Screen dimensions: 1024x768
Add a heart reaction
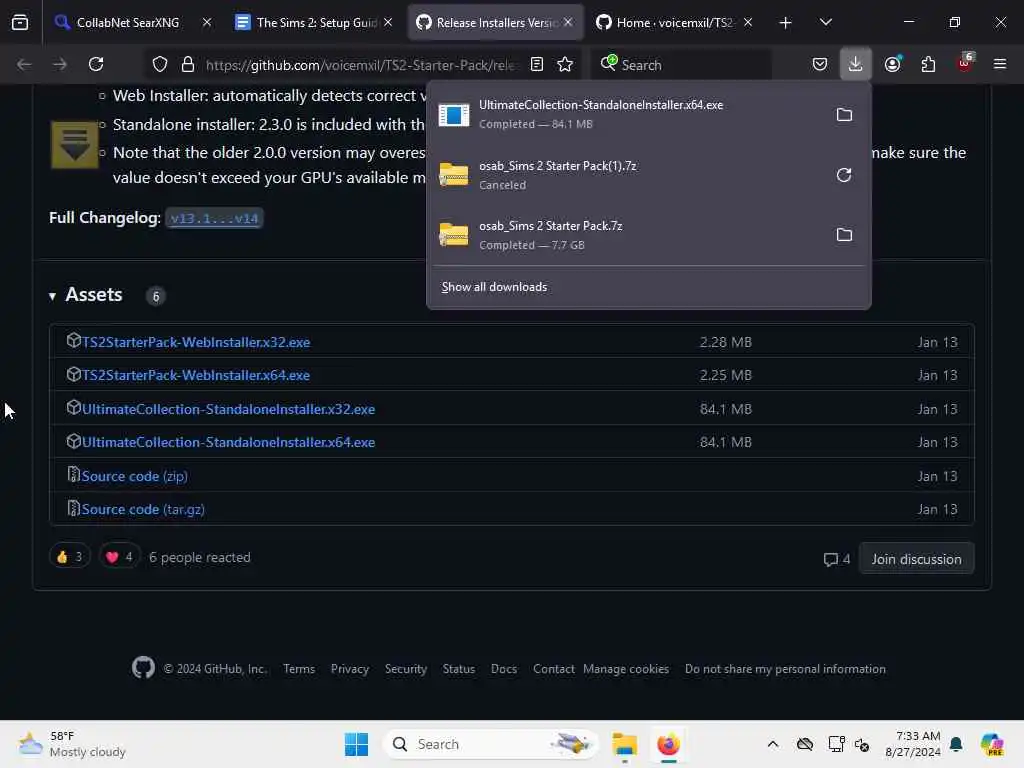click(x=120, y=557)
